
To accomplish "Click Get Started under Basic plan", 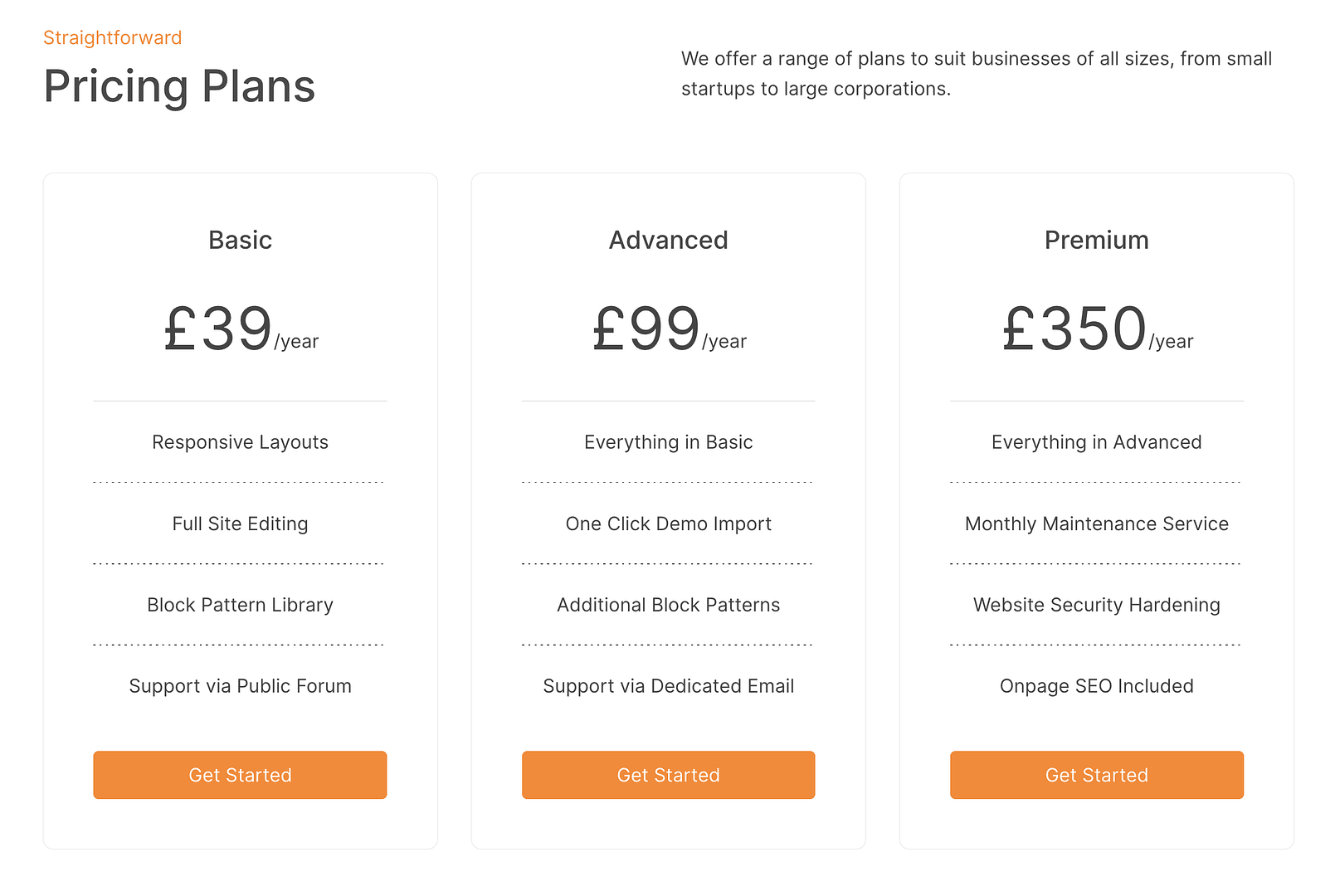I will [240, 775].
